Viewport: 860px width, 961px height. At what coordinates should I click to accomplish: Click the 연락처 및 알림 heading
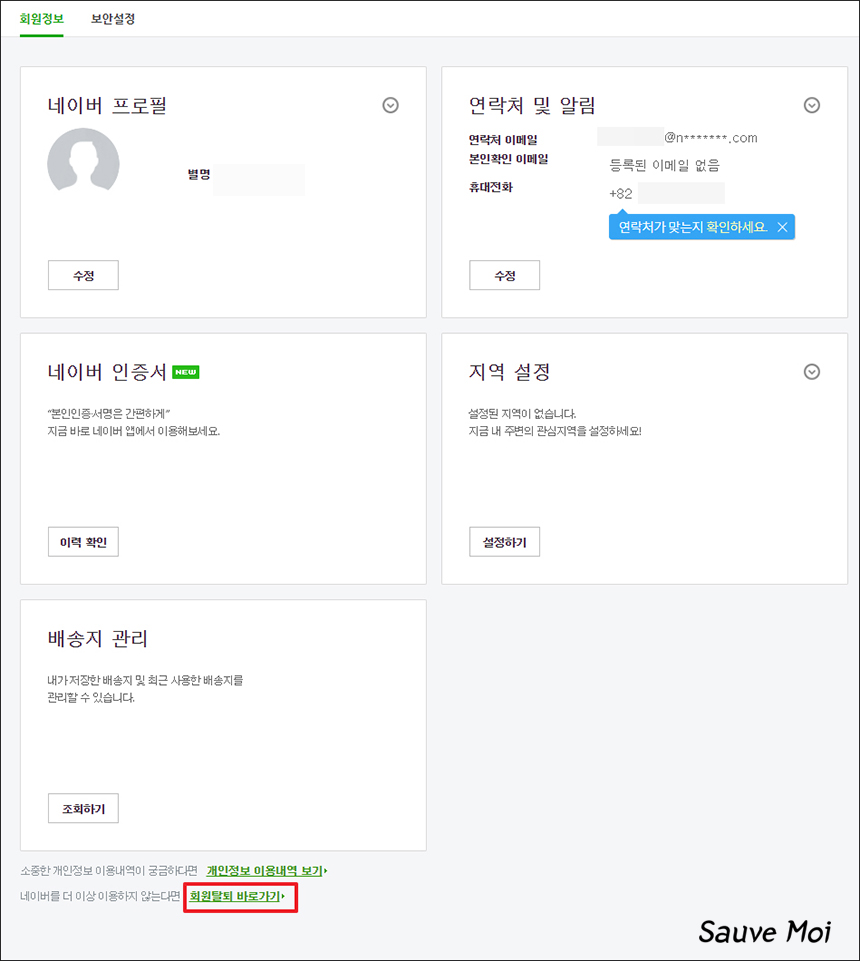click(532, 105)
